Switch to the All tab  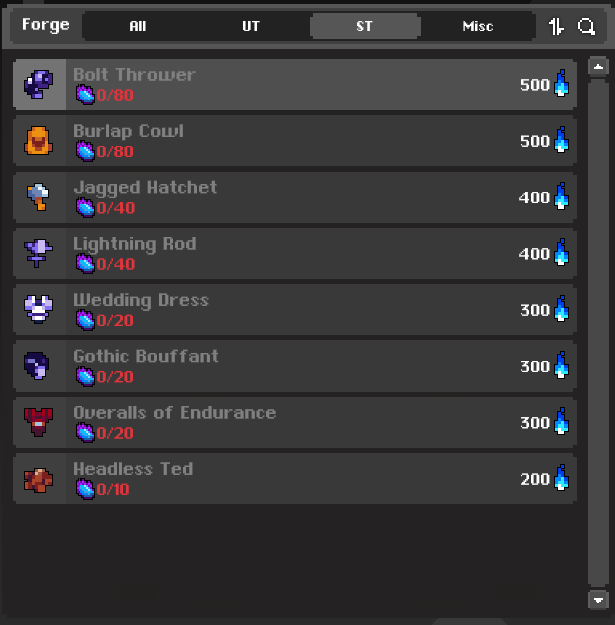click(x=138, y=26)
